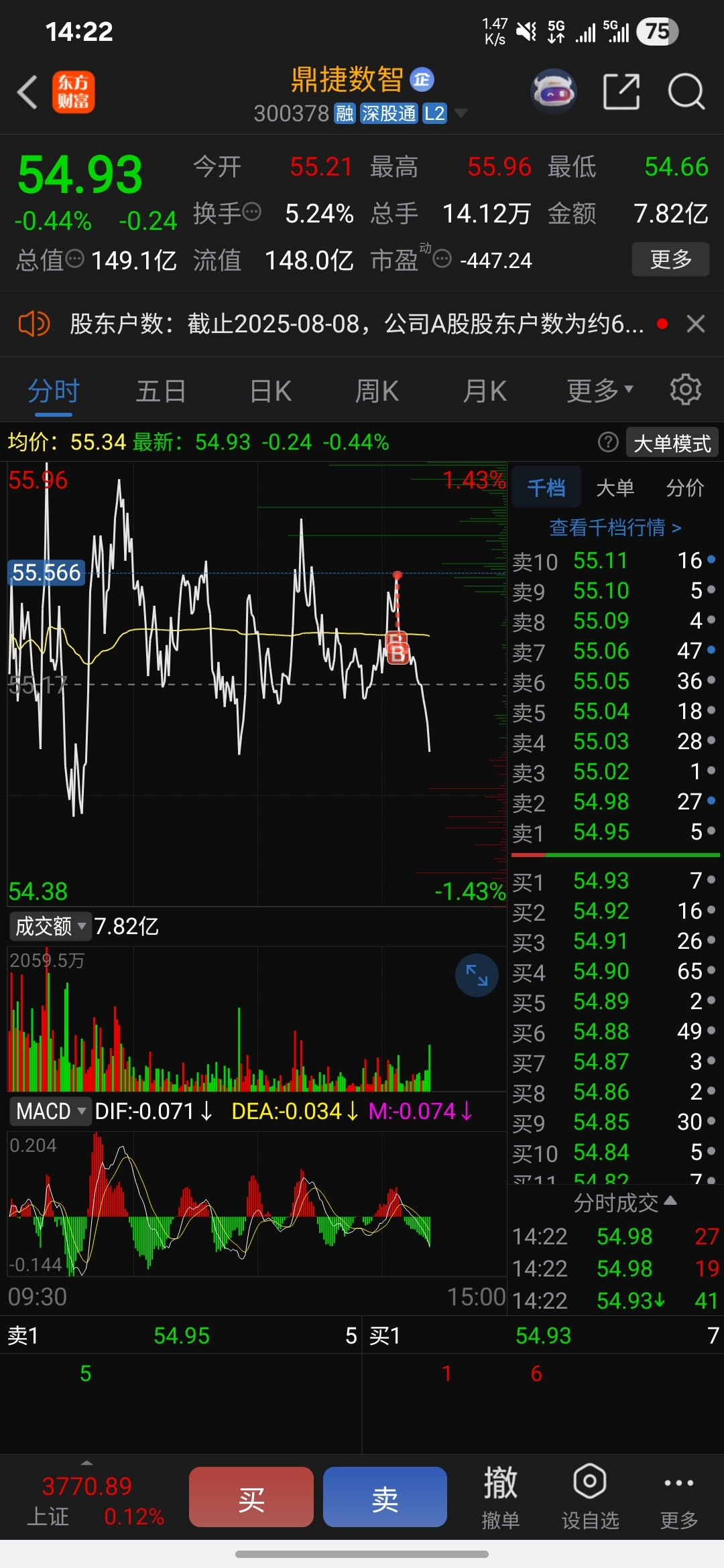The width and height of the screenshot is (724, 1568).
Task: Open the search magnifier icon
Action: click(686, 92)
